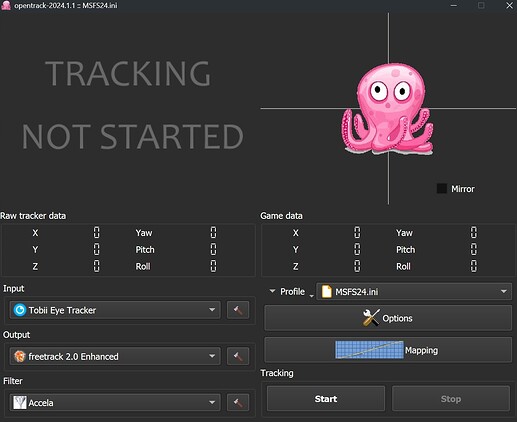Click the wrench and screwdriver Options icon
The height and width of the screenshot is (422, 517).
tap(371, 318)
